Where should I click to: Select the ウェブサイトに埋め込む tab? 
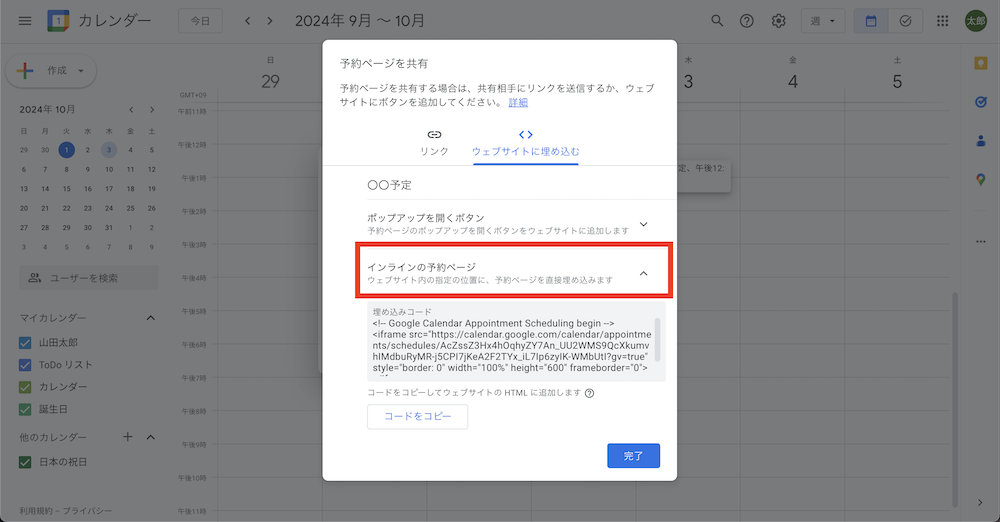coord(525,142)
